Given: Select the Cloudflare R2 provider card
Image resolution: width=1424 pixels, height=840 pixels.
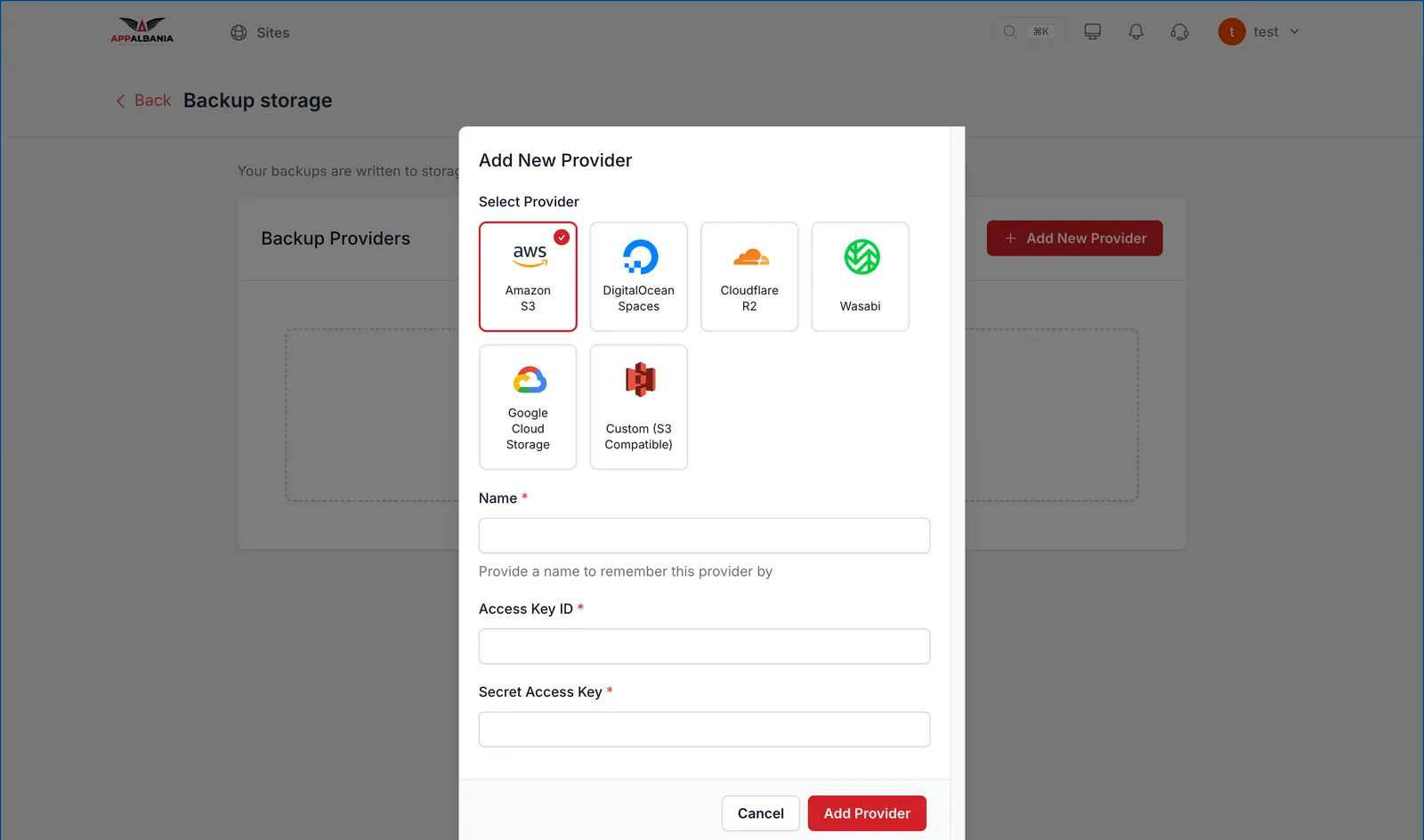Looking at the screenshot, I should (749, 277).
